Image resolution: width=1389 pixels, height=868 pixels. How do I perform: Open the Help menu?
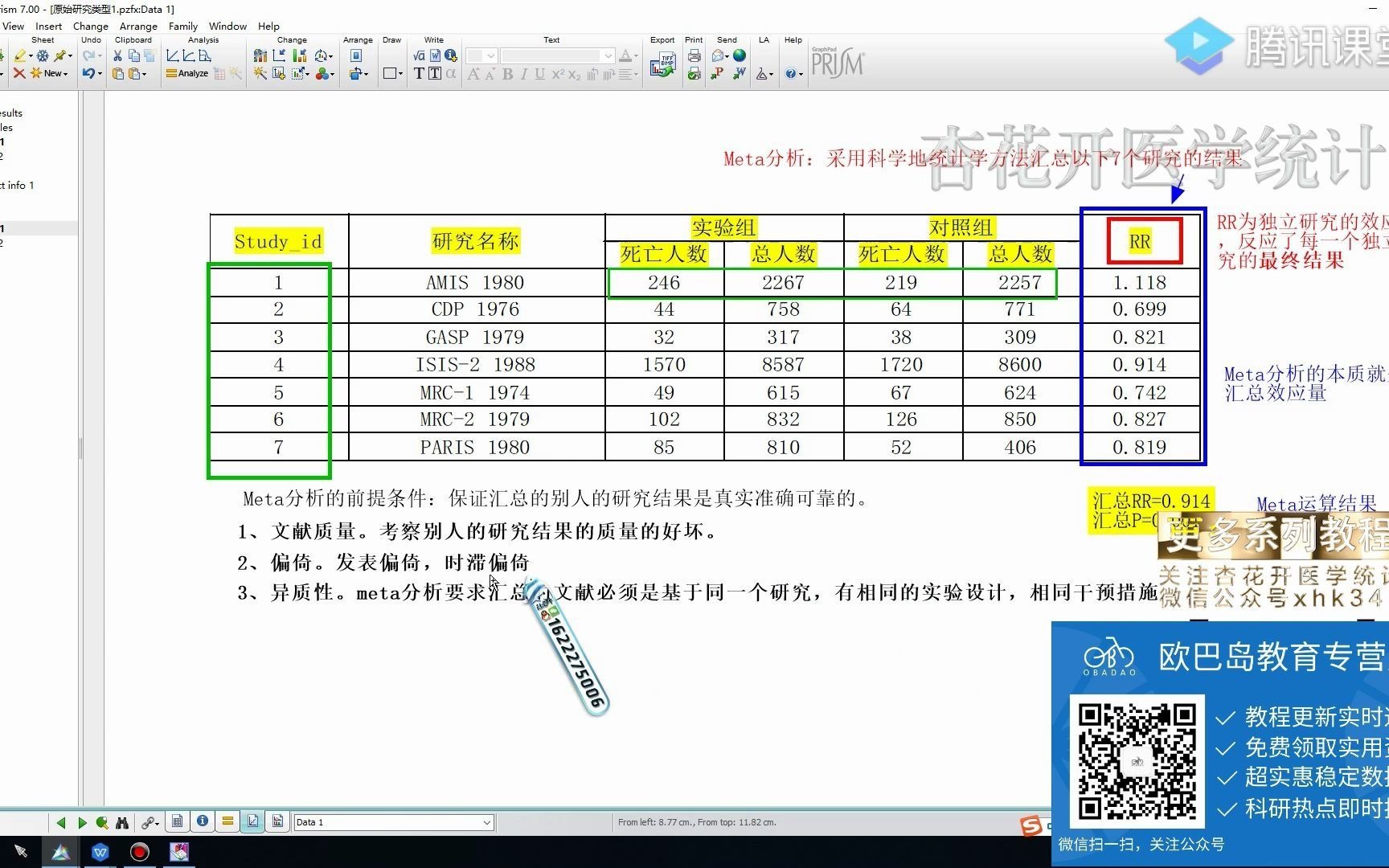point(268,26)
